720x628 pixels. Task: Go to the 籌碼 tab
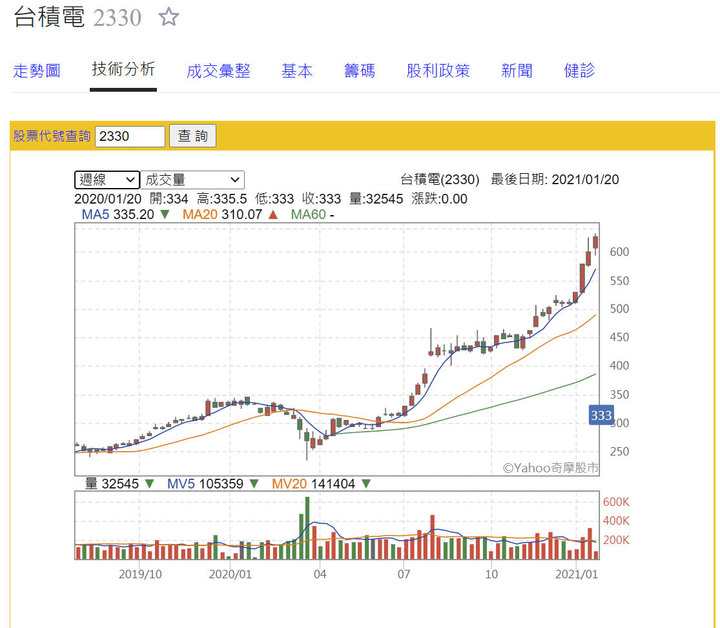coord(360,71)
